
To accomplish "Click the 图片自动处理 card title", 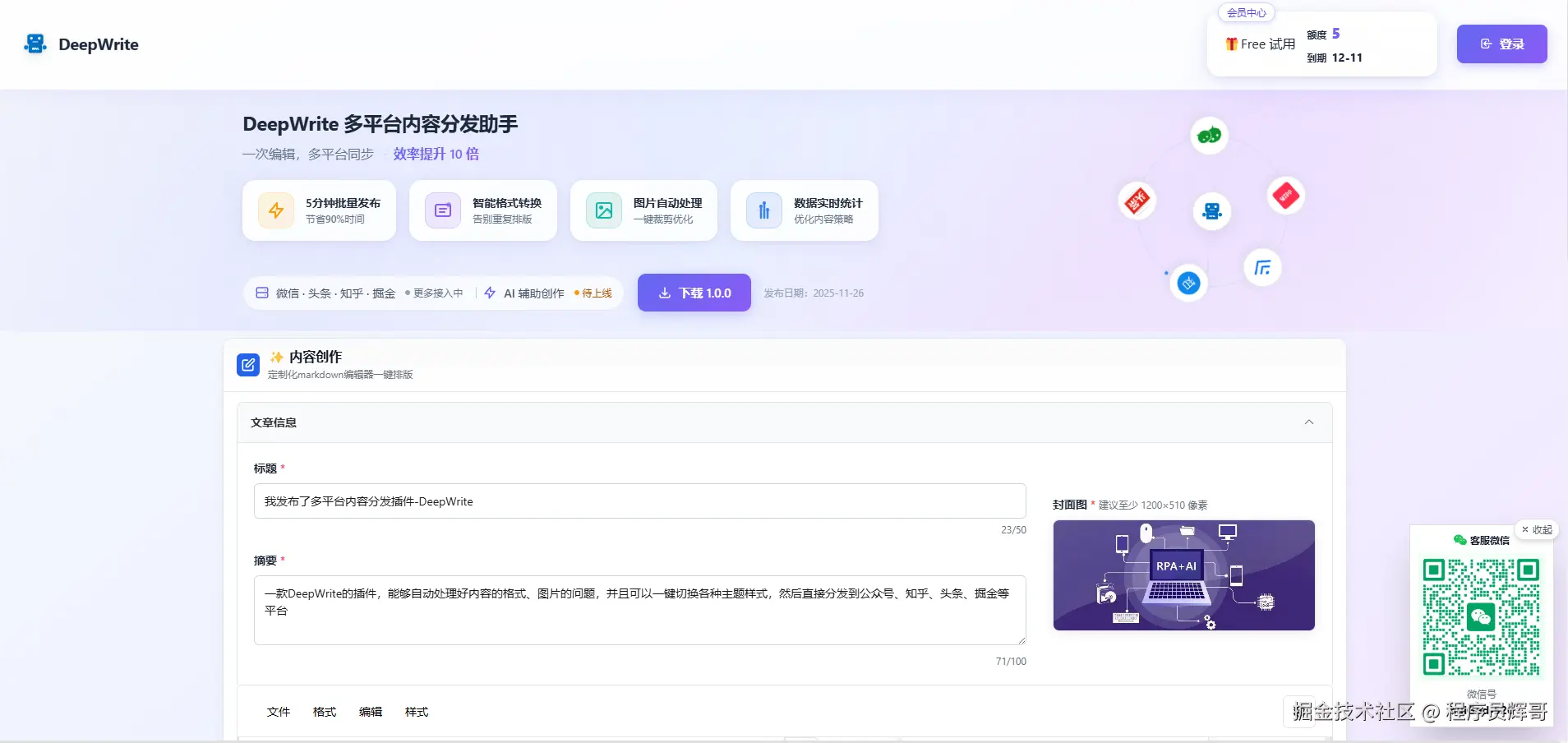I will (x=668, y=203).
